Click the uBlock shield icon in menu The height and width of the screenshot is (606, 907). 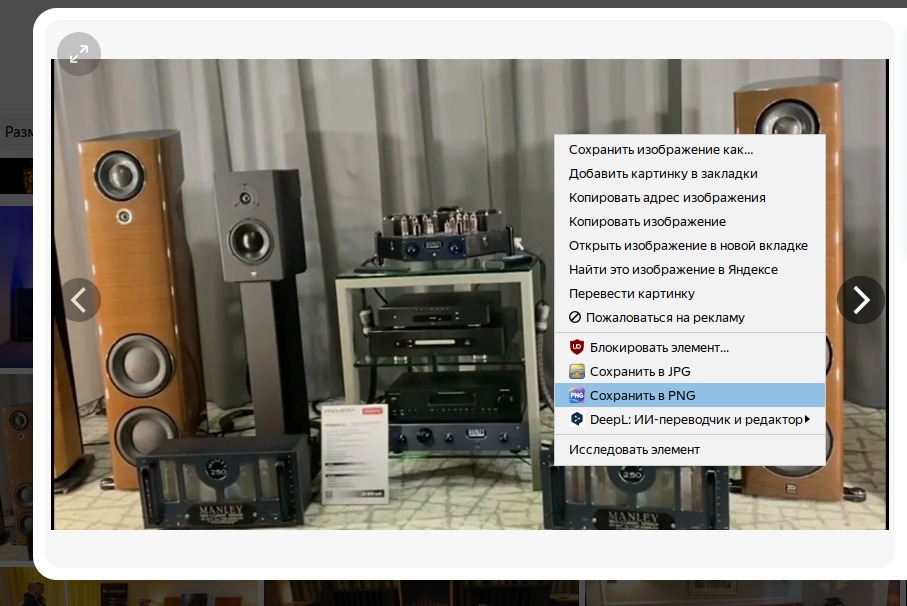tap(576, 348)
